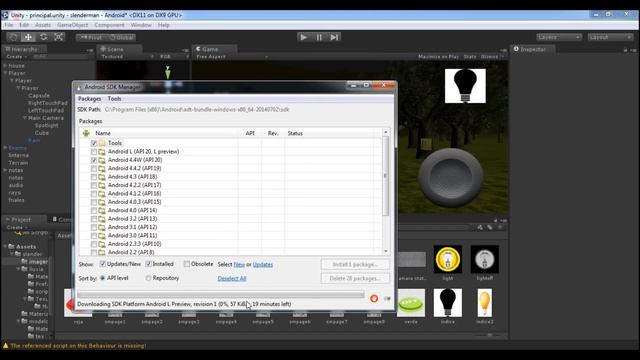Select the Assets folder in Project panel
Screen dimensions: 640x360
click(x=22, y=247)
